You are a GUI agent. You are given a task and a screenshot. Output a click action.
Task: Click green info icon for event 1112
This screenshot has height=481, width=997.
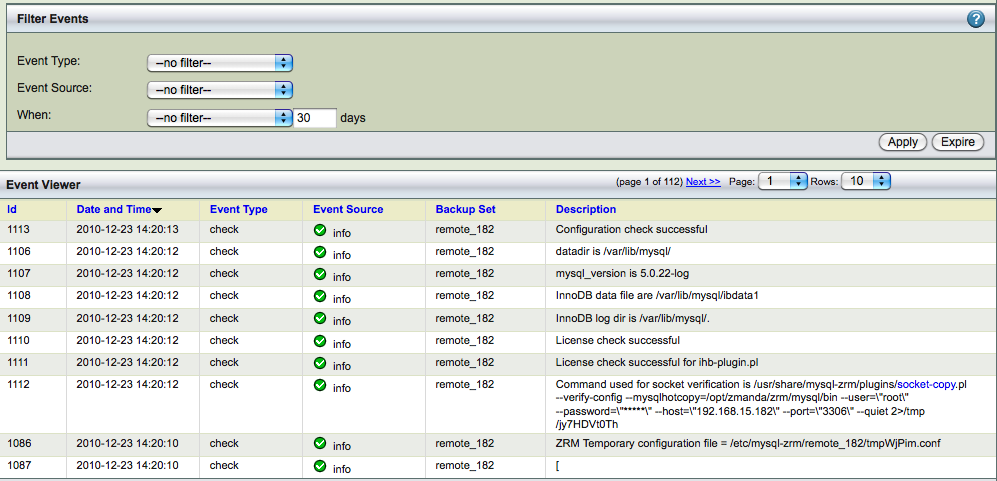click(320, 385)
